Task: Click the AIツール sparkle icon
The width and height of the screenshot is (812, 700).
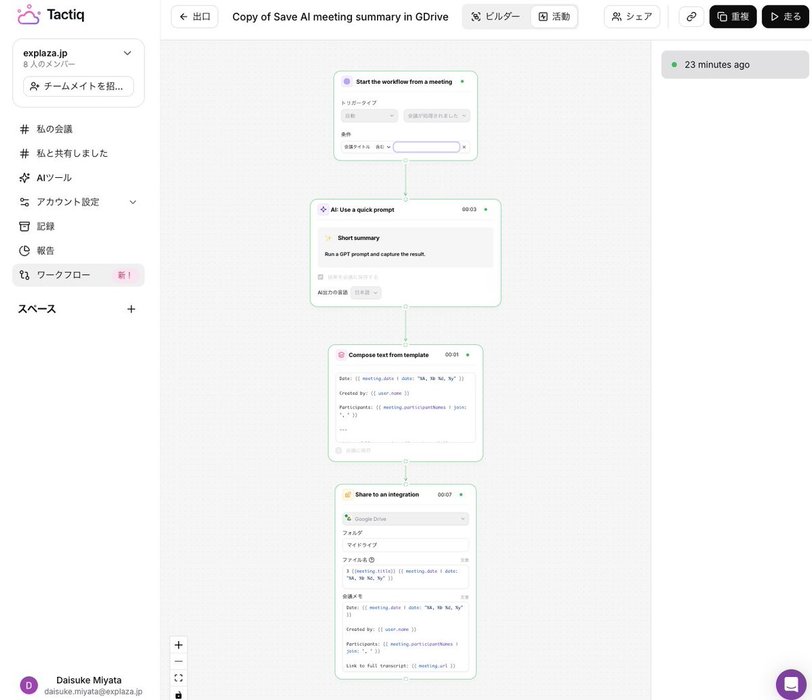Action: [24, 178]
